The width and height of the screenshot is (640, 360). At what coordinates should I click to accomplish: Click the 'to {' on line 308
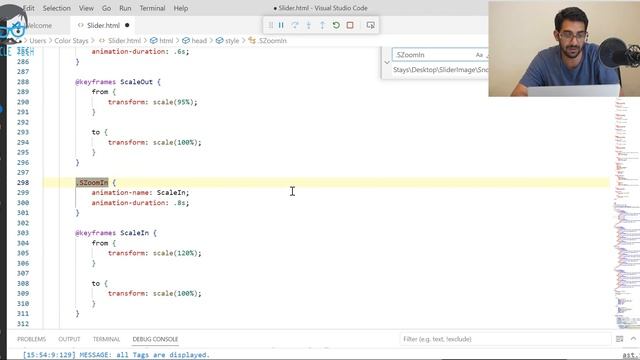pos(100,284)
